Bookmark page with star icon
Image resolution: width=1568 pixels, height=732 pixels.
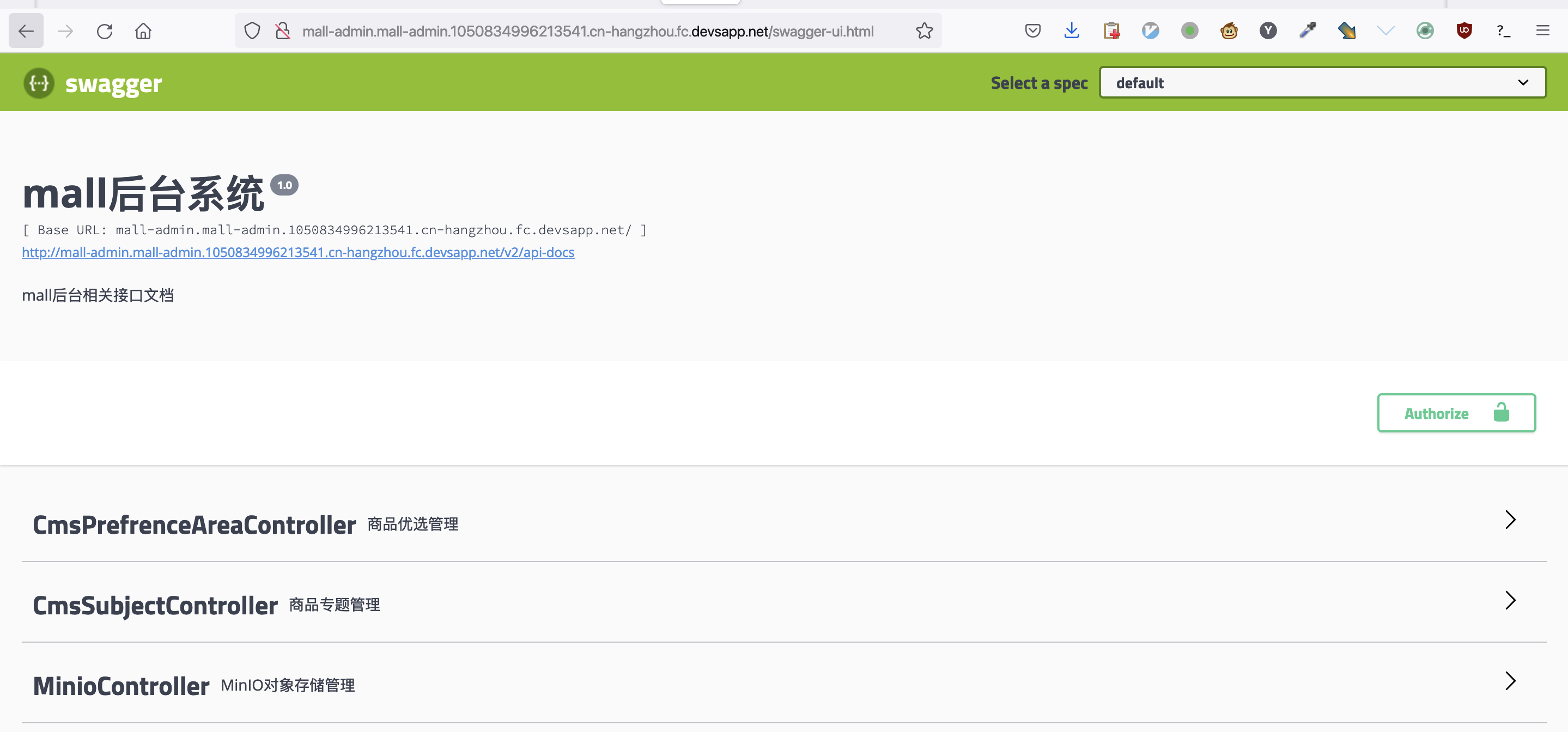[924, 31]
